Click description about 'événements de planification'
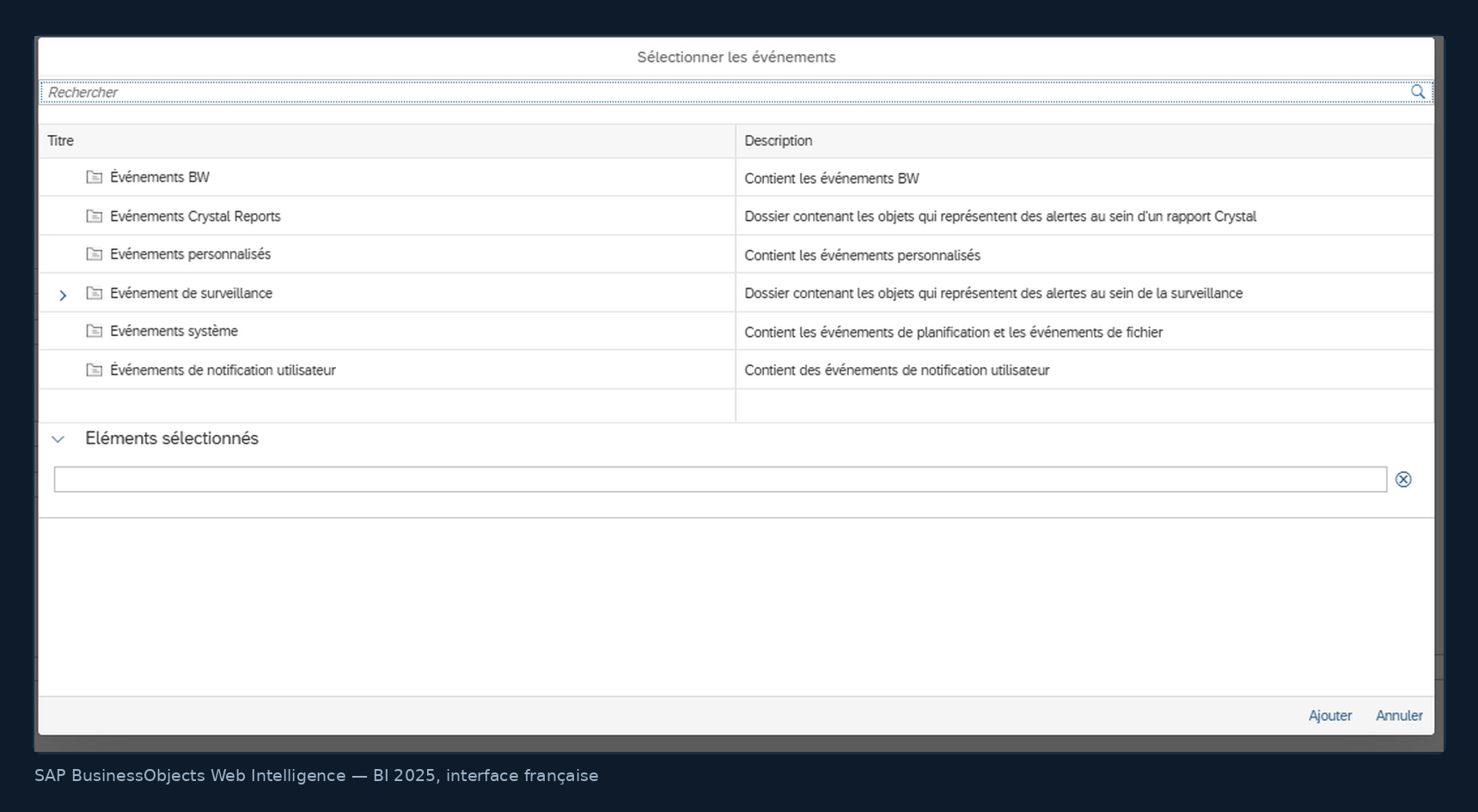The height and width of the screenshot is (812, 1478). (953, 333)
